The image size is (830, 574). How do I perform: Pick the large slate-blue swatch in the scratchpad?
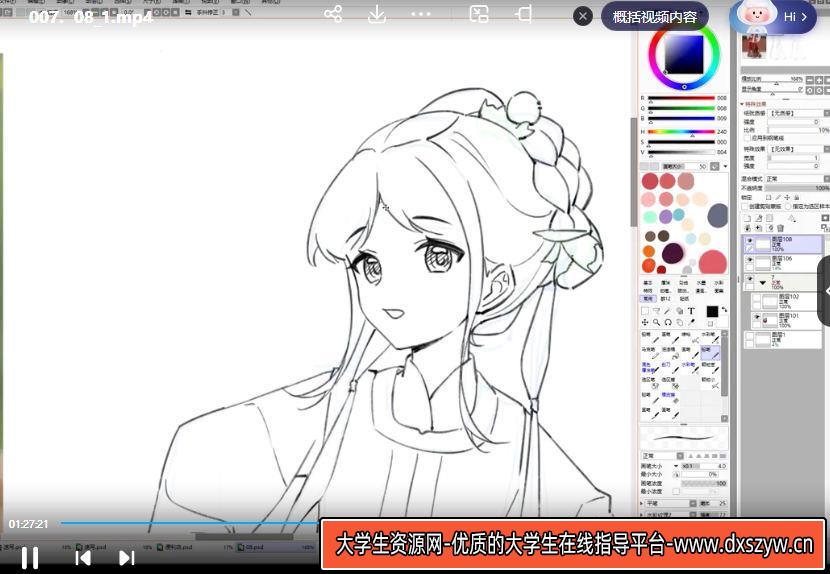(x=718, y=216)
